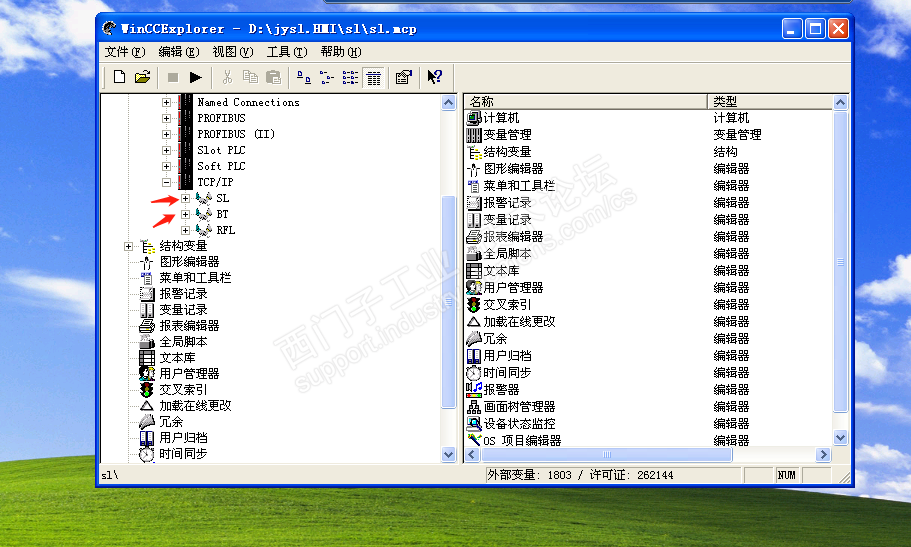Expand the RFL connection node
911x547 pixels.
pyautogui.click(x=185, y=230)
